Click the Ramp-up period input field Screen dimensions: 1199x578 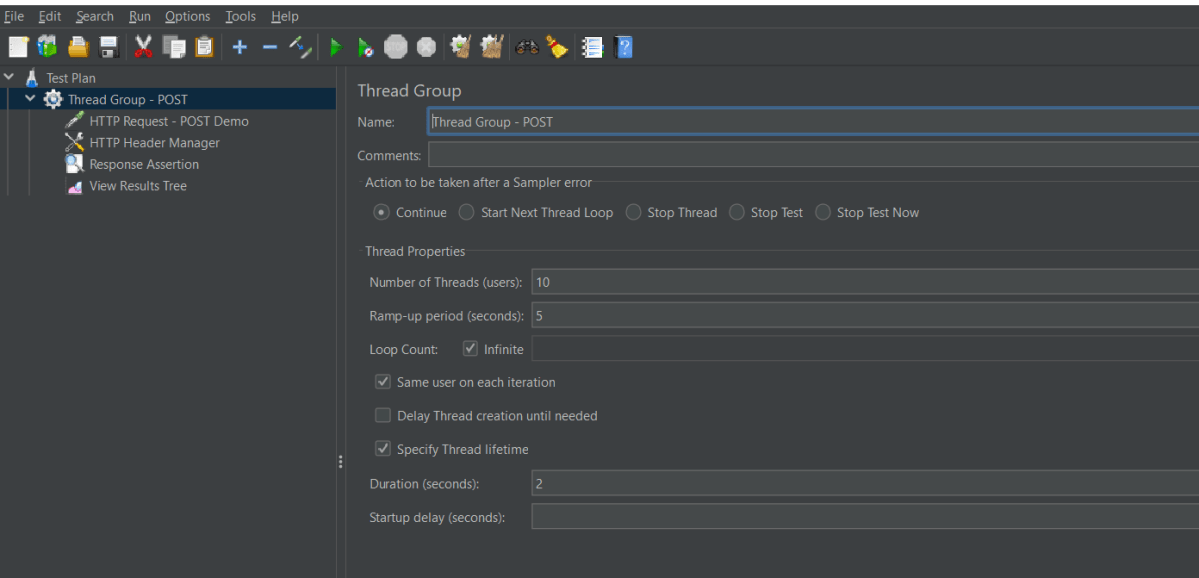point(860,315)
